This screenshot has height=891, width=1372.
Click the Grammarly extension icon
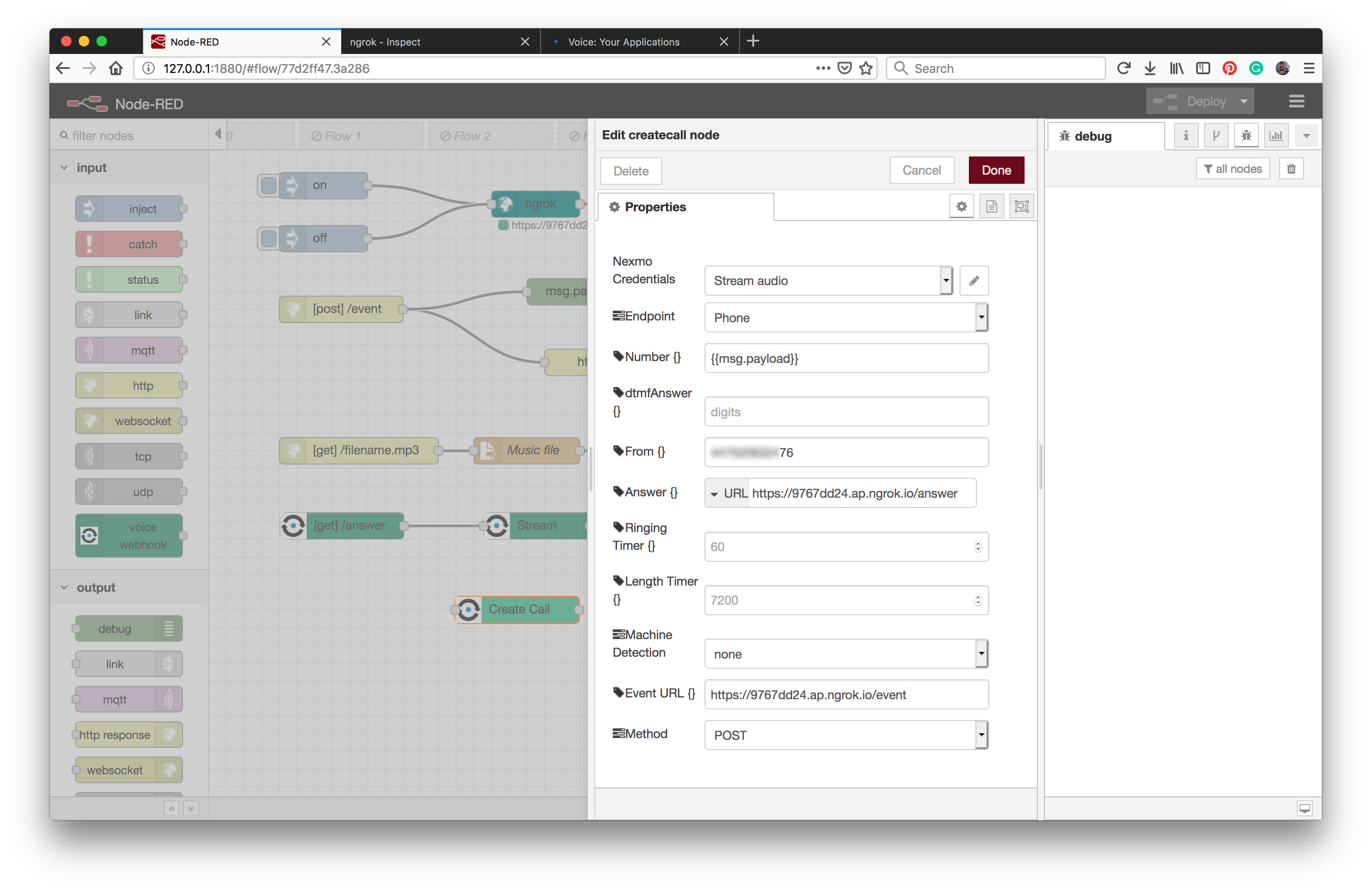coord(1256,69)
